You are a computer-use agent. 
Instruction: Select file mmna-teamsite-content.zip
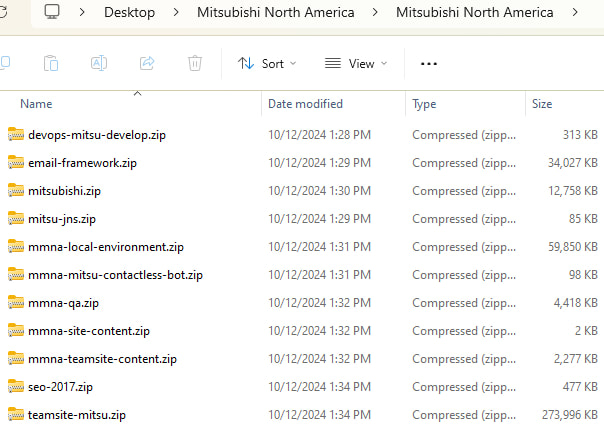pyautogui.click(x=102, y=359)
